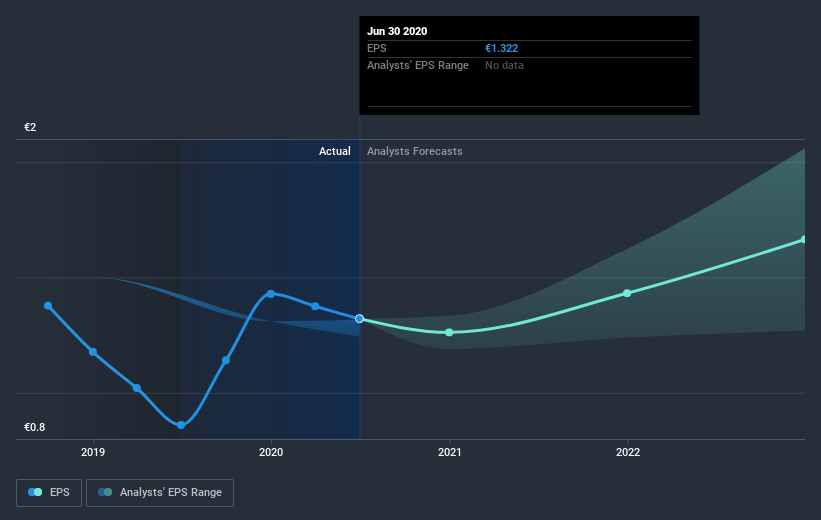Click the EPS row label in tooltip

(376, 48)
